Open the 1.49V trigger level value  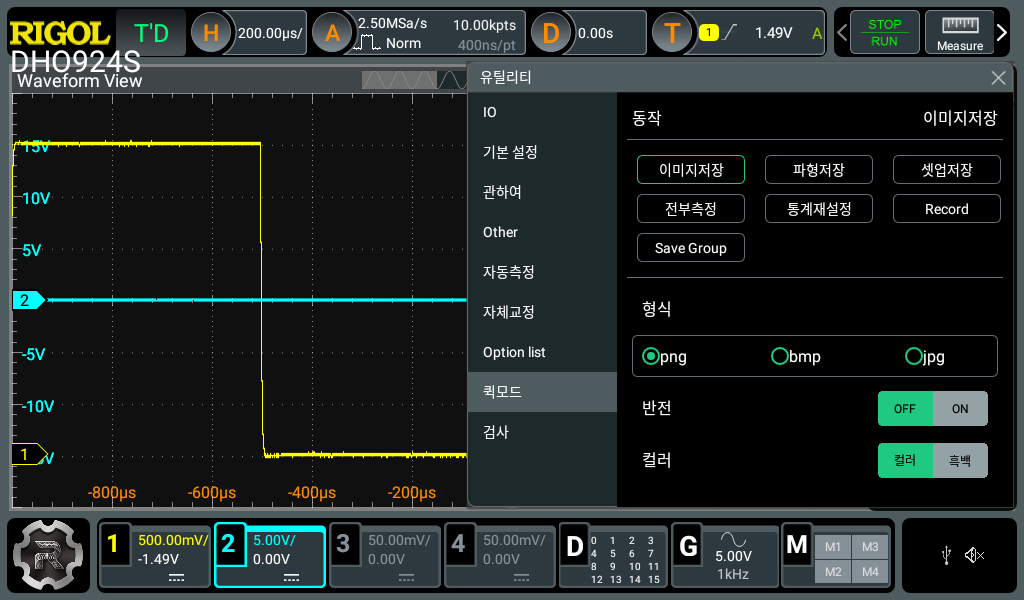(773, 33)
